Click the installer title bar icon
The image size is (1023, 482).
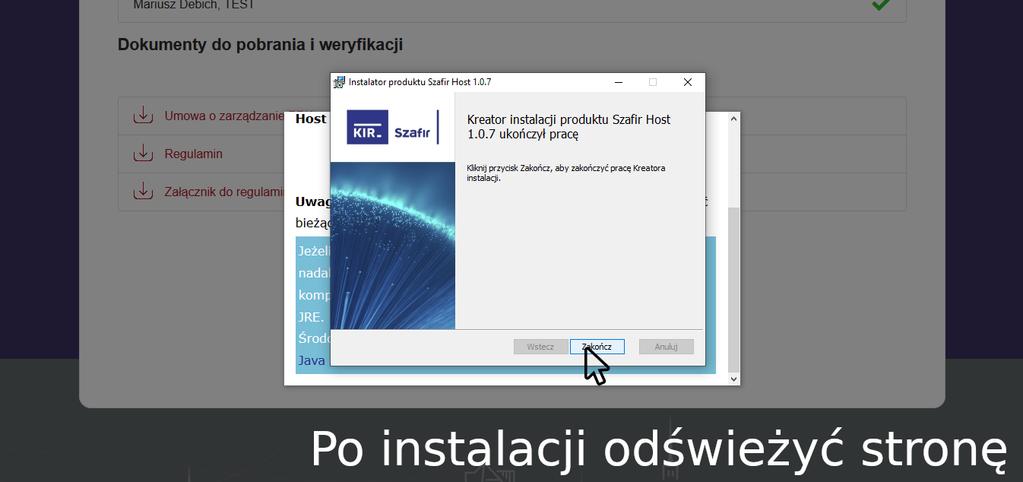(339, 82)
